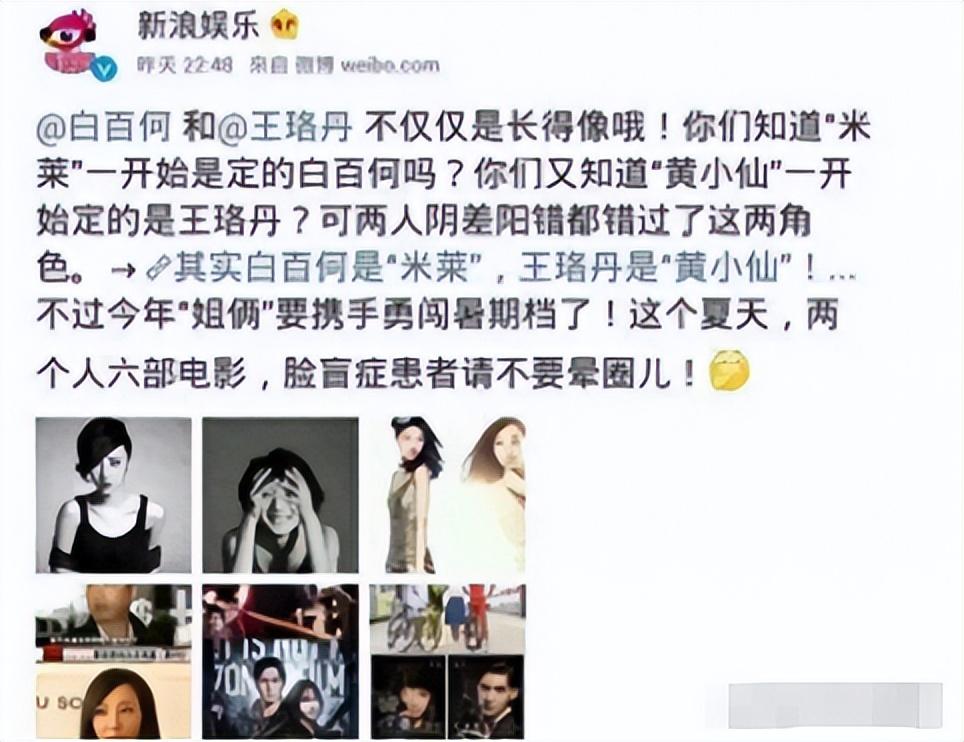The width and height of the screenshot is (964, 742).
Task: Open the weibo.com source link
Action: coord(390,65)
